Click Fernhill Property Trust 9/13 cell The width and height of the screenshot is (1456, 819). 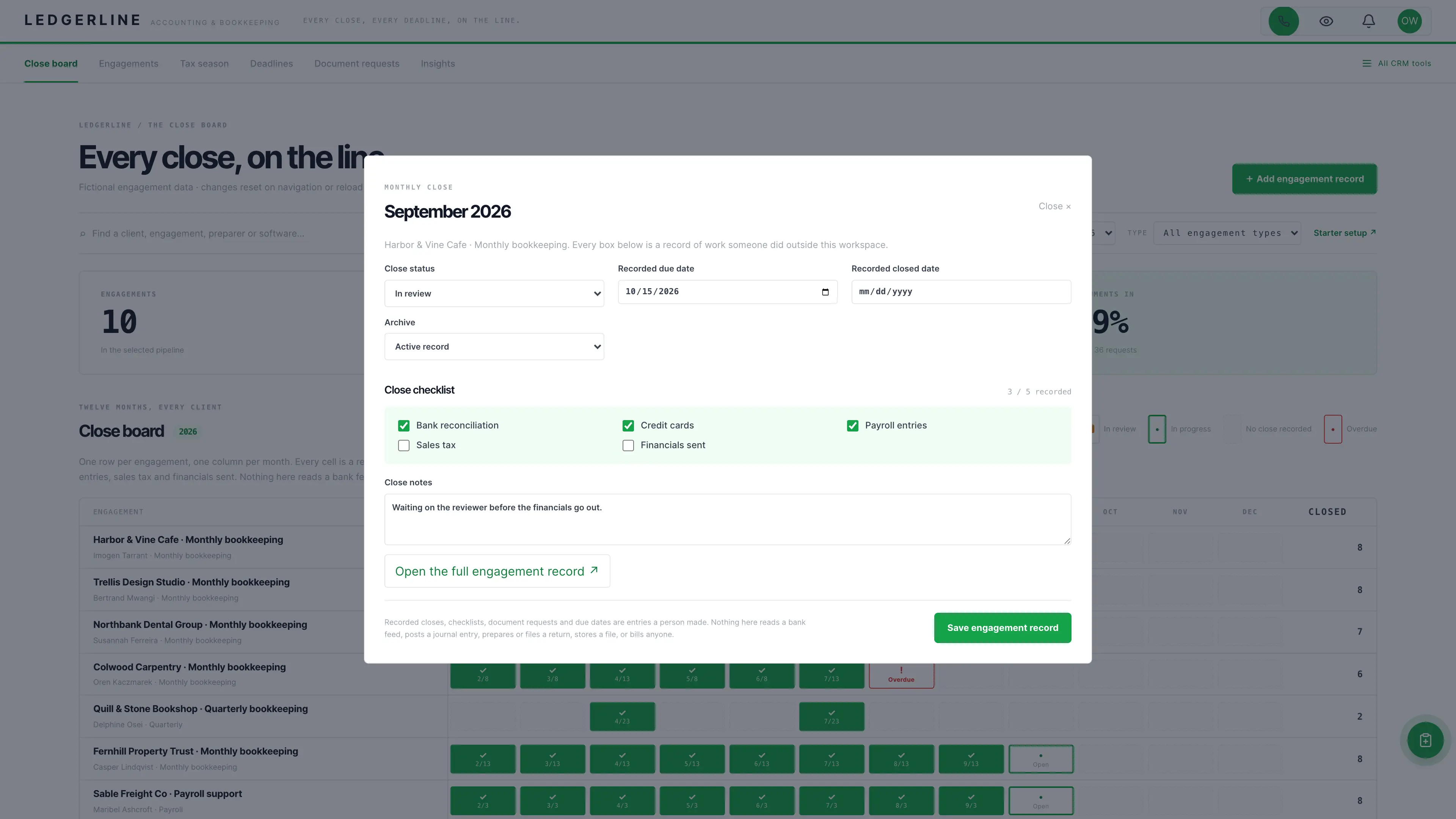971,758
